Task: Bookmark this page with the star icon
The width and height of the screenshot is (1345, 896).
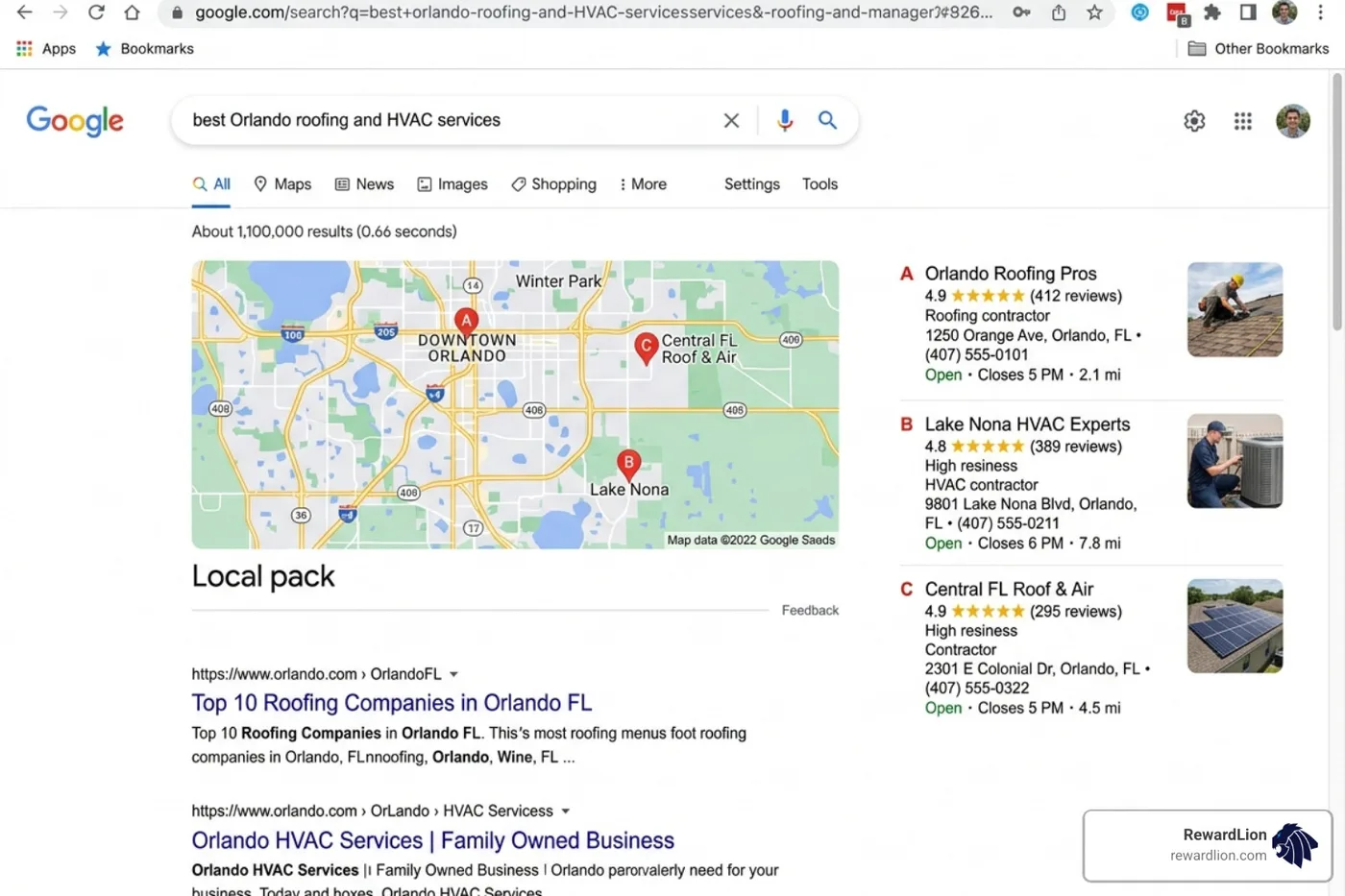Action: click(x=1094, y=12)
